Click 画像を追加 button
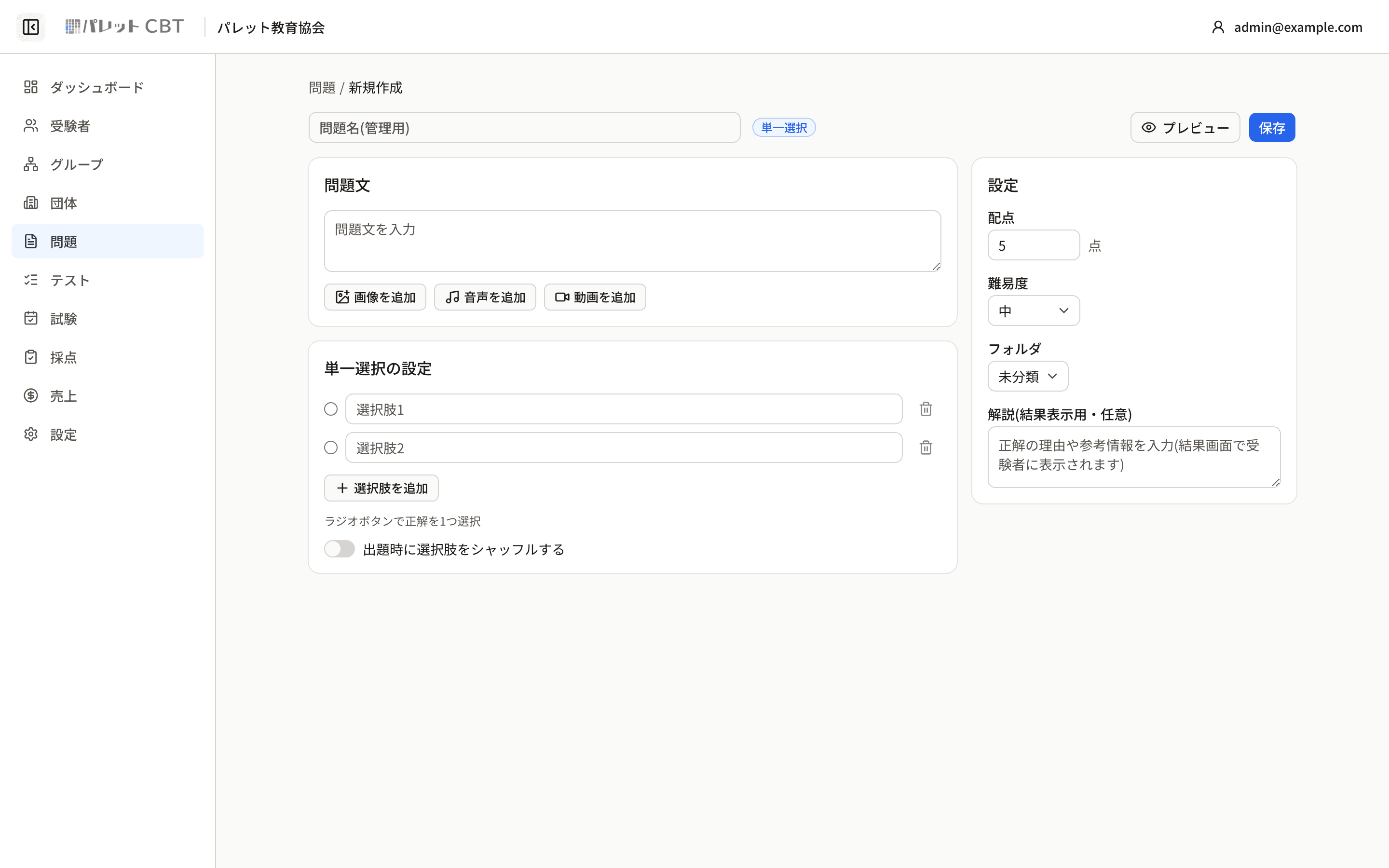1389x868 pixels. pyautogui.click(x=375, y=297)
